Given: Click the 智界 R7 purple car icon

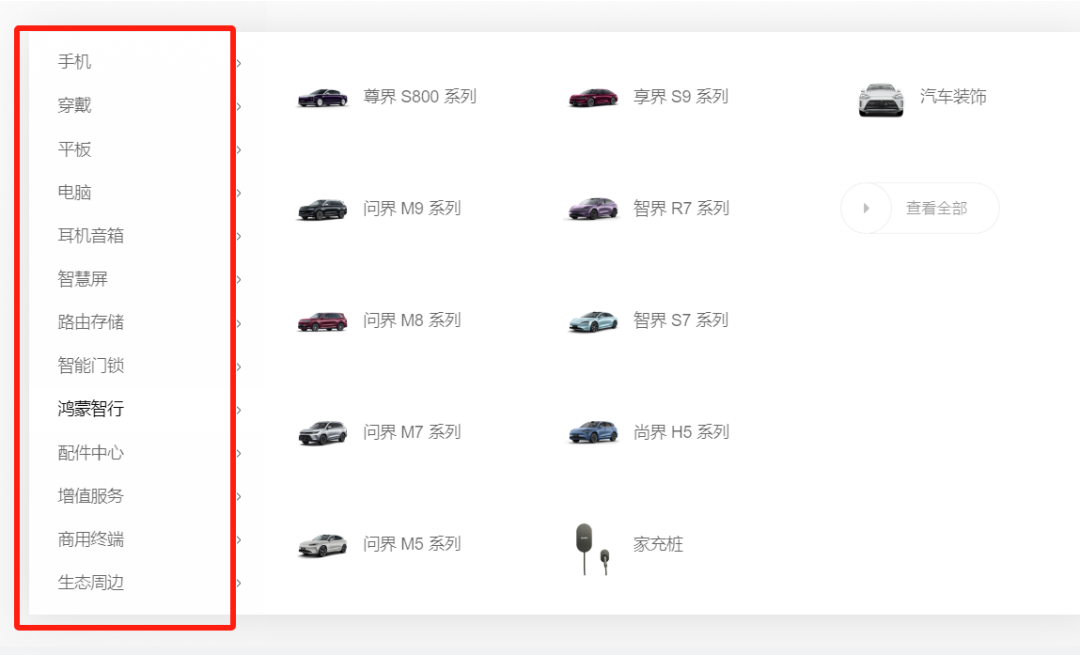Looking at the screenshot, I should tap(593, 209).
